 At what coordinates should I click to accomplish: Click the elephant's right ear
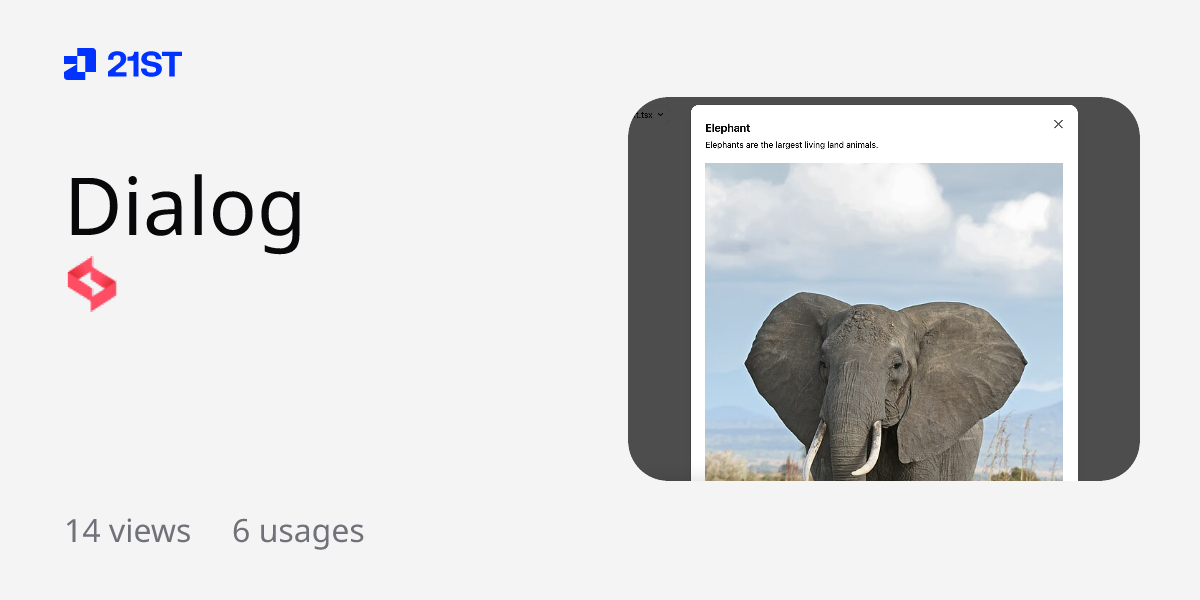[x=962, y=380]
